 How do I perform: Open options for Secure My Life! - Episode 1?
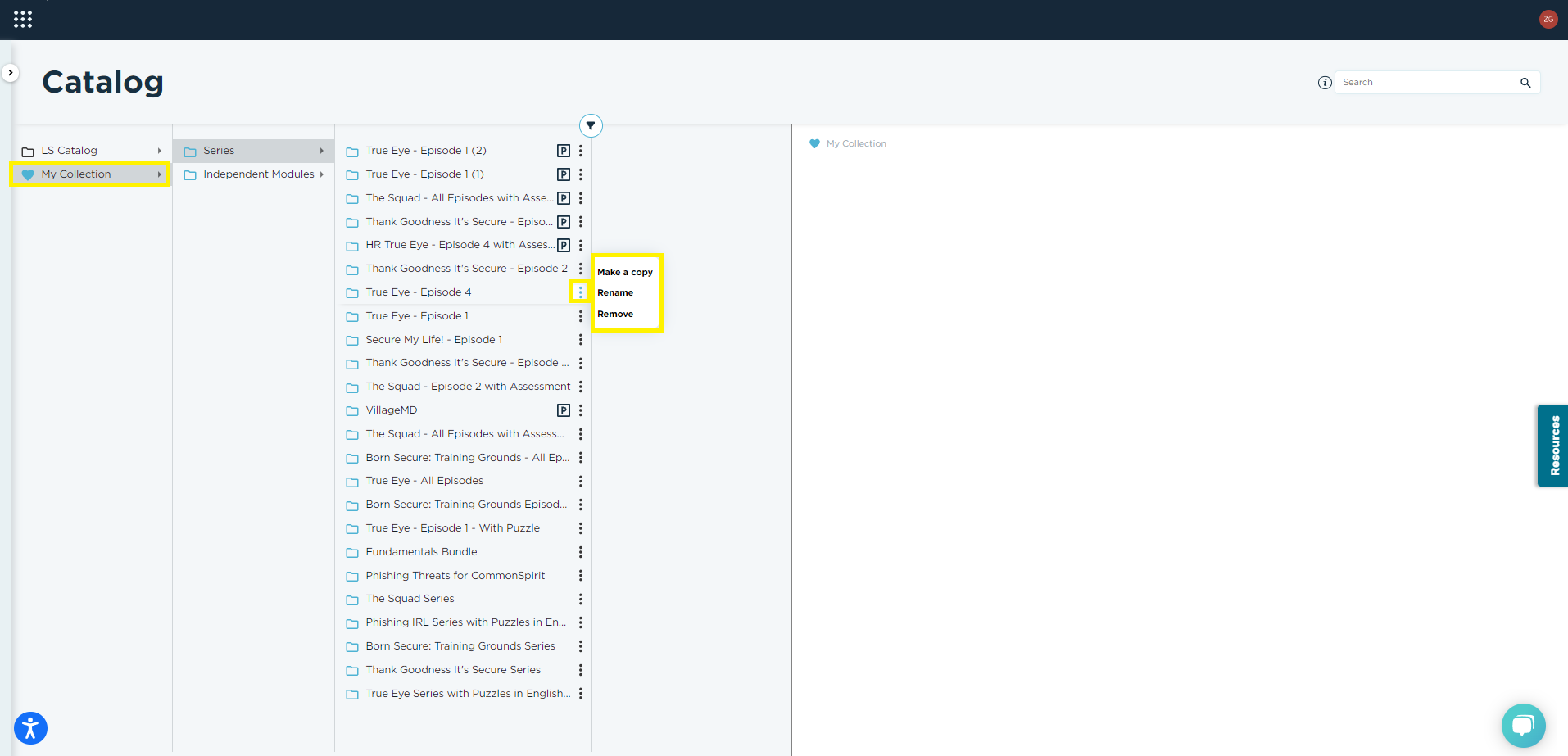pyautogui.click(x=580, y=340)
